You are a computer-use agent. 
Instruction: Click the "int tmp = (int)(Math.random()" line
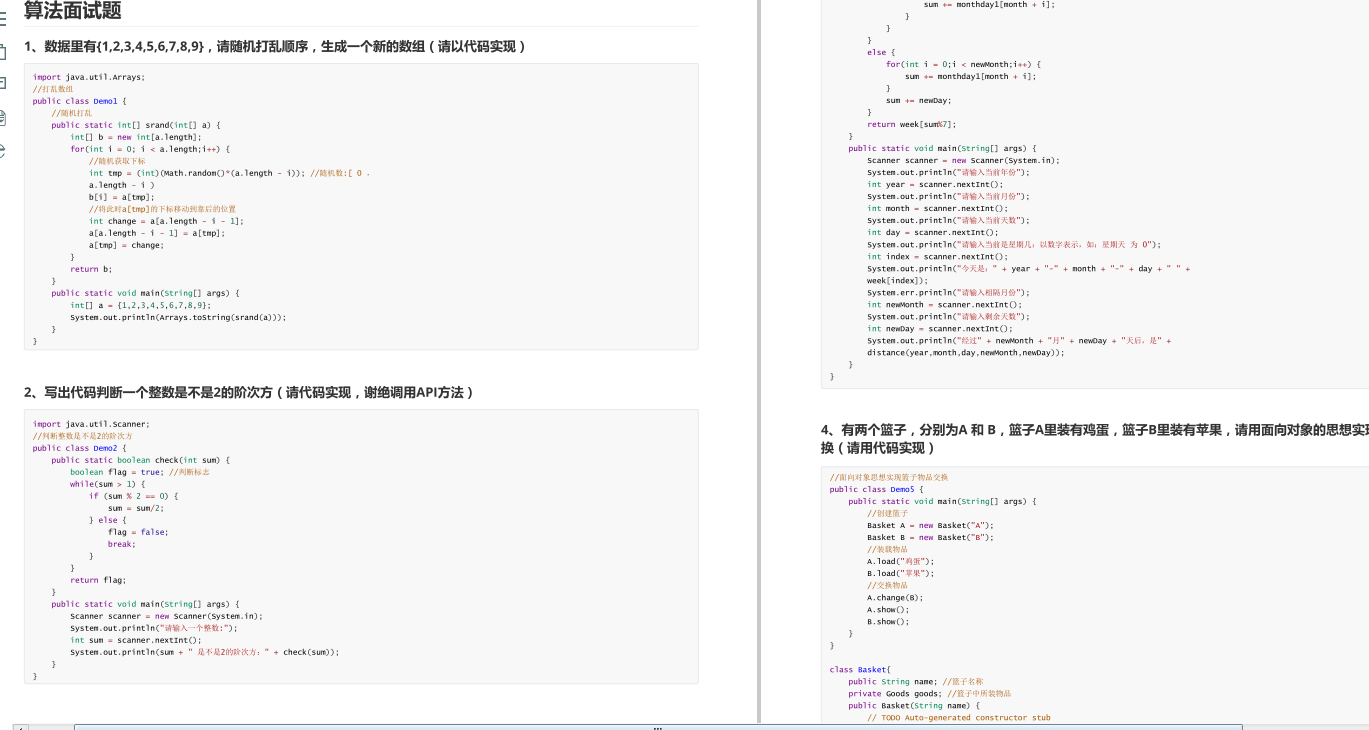click(x=230, y=173)
